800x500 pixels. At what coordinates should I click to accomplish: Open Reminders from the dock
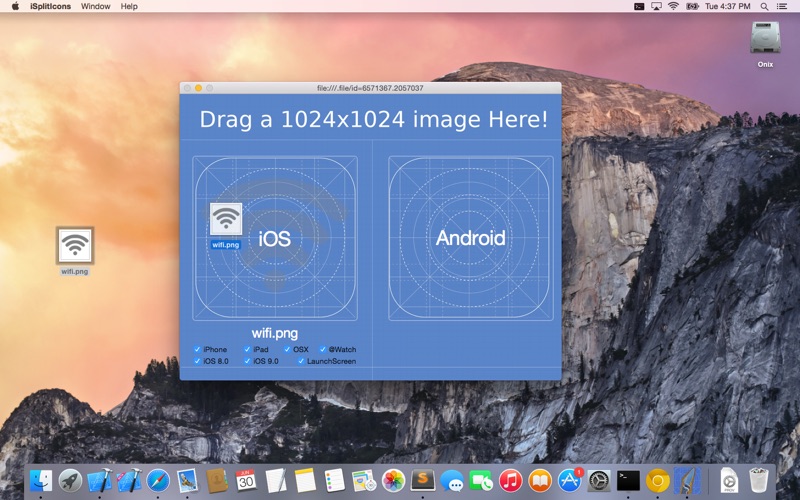(x=334, y=481)
